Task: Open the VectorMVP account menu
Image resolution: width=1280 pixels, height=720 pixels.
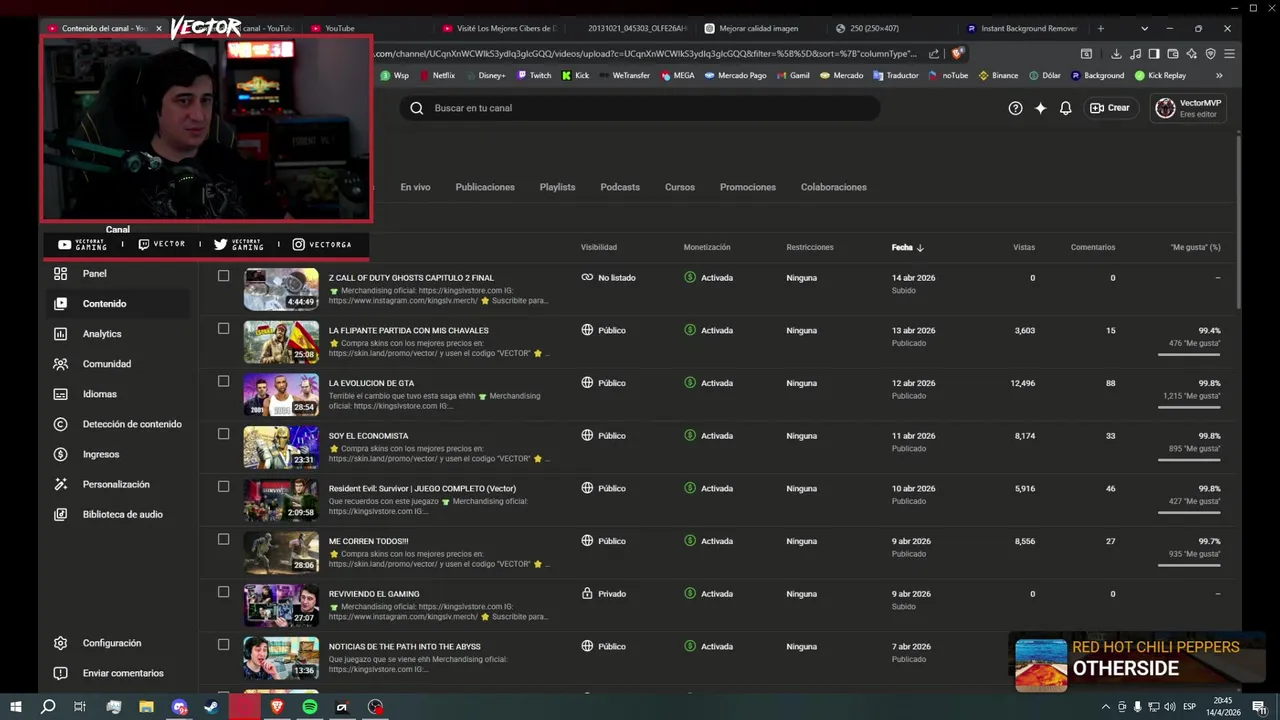Action: point(1188,108)
